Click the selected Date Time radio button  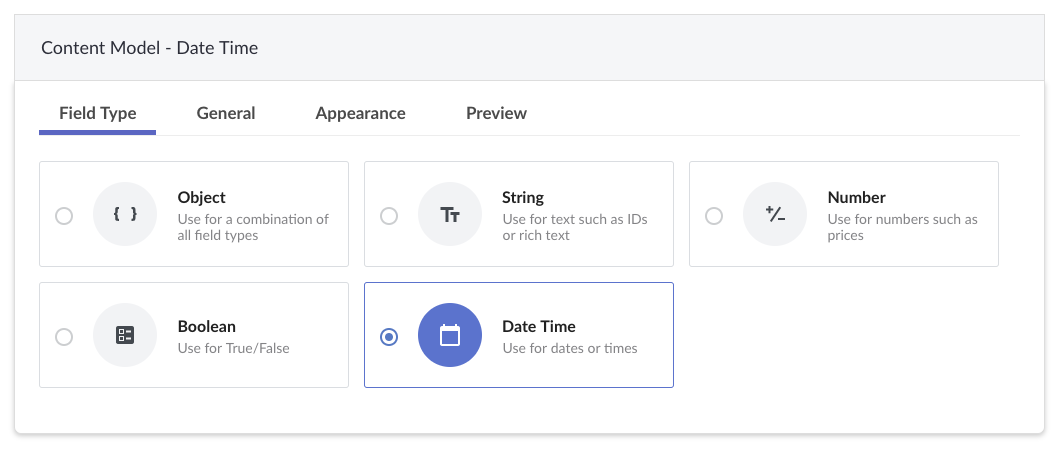coord(389,336)
